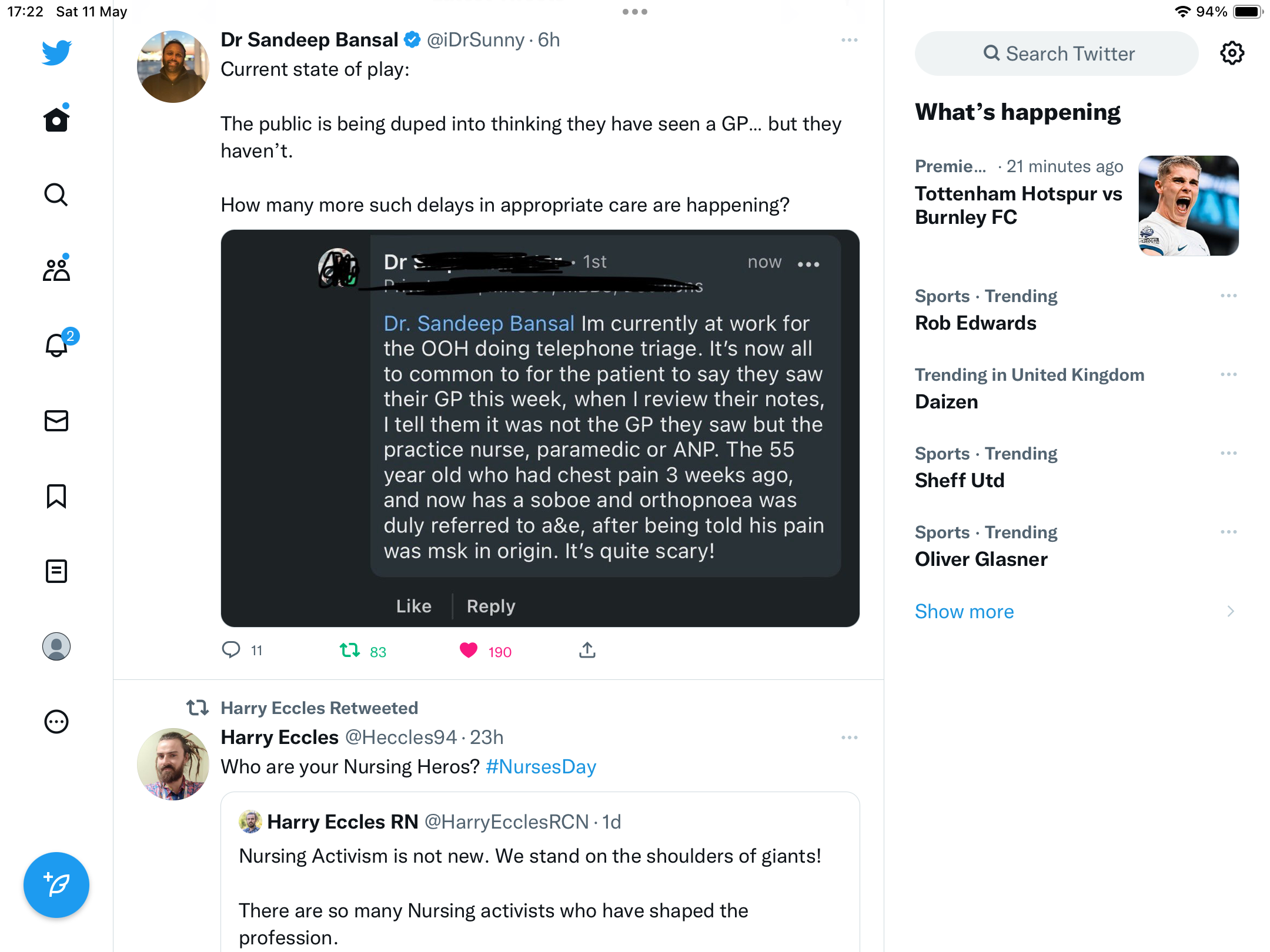Image resolution: width=1270 pixels, height=952 pixels.
Task: Toggle retweet on tweet with 83 retweets
Action: click(350, 651)
